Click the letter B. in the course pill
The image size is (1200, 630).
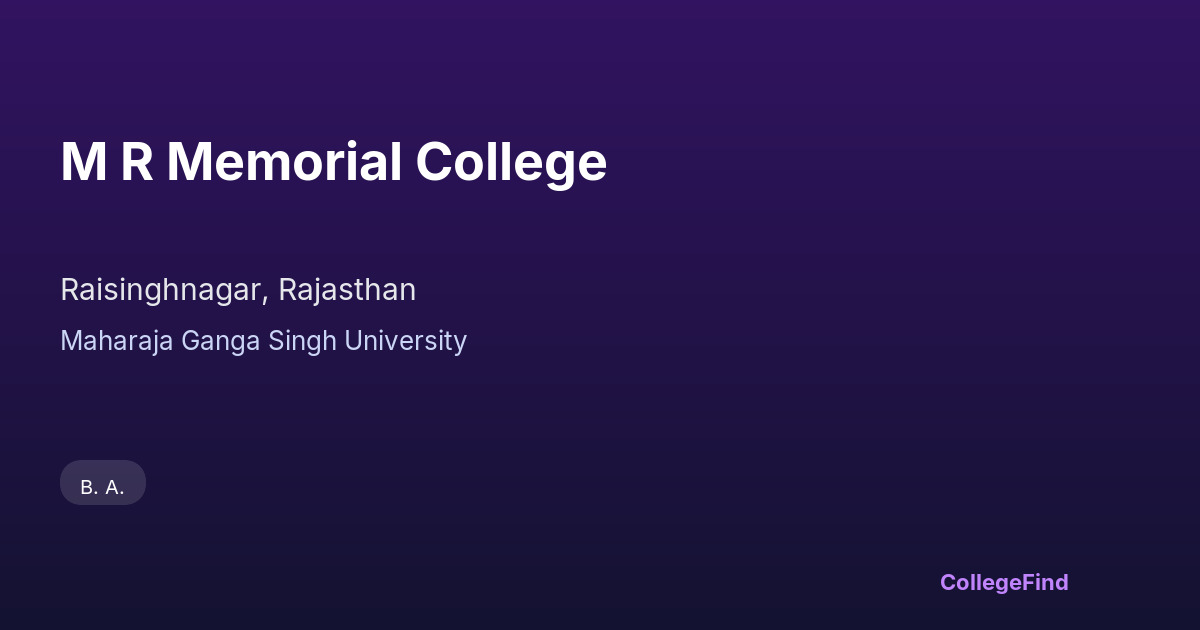(x=89, y=487)
